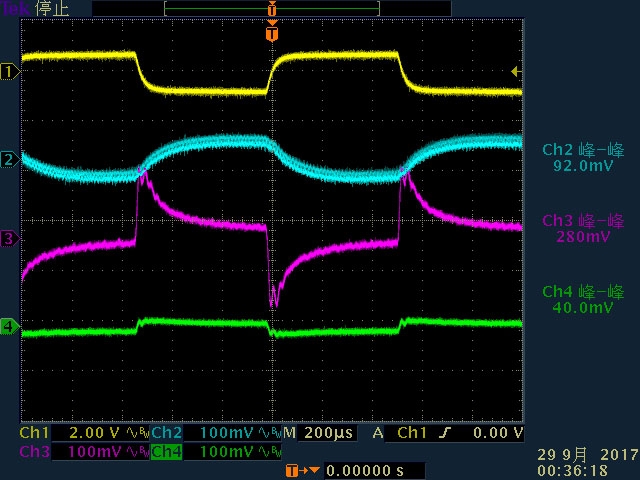Click the trigger source Ch1 readout

[x=411, y=433]
